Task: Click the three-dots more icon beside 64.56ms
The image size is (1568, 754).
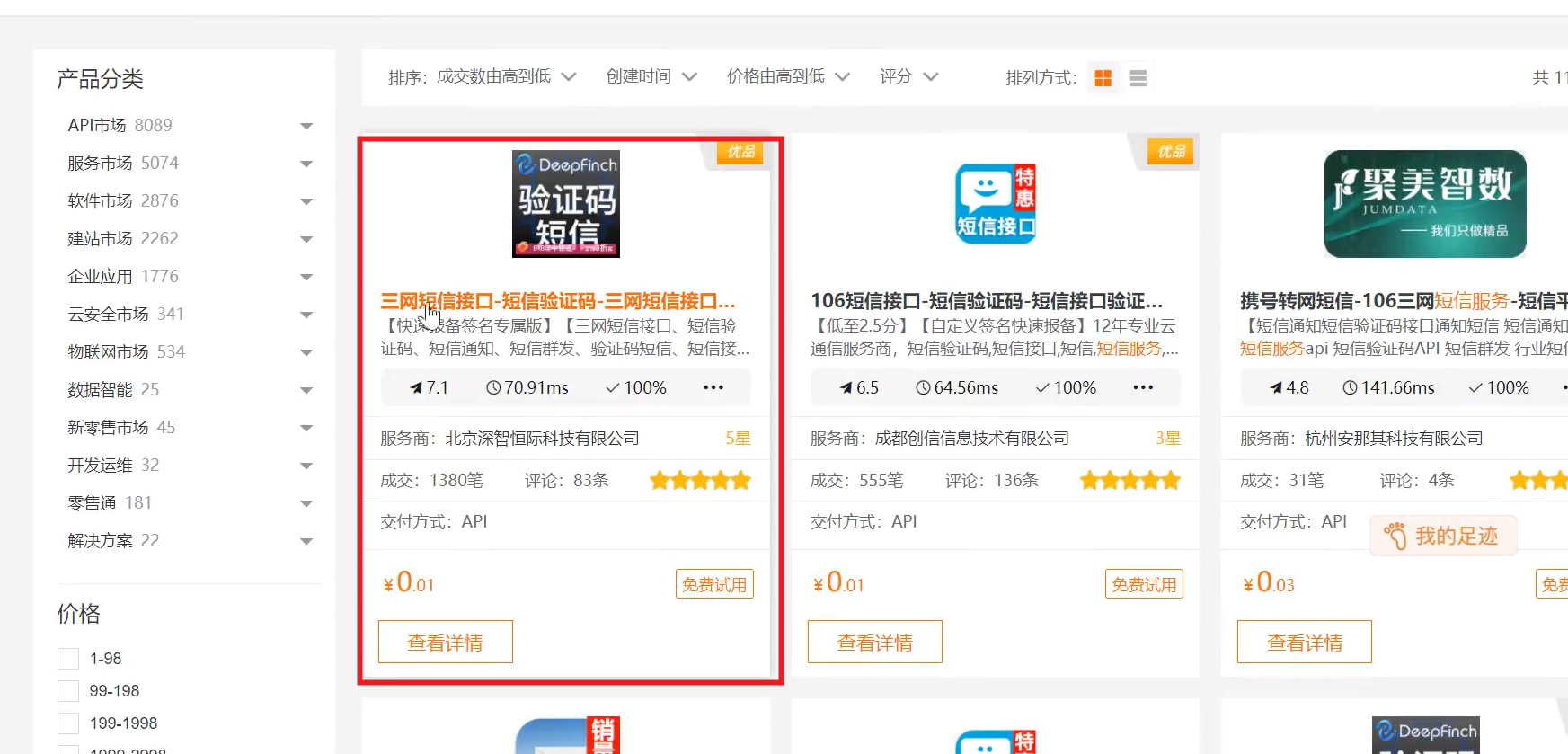Action: coord(1143,387)
